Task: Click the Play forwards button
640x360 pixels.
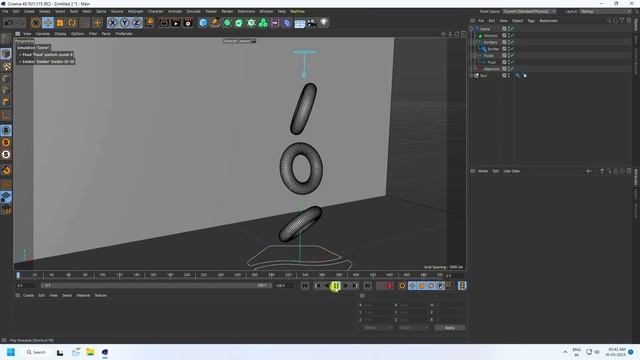Action: click(346, 286)
